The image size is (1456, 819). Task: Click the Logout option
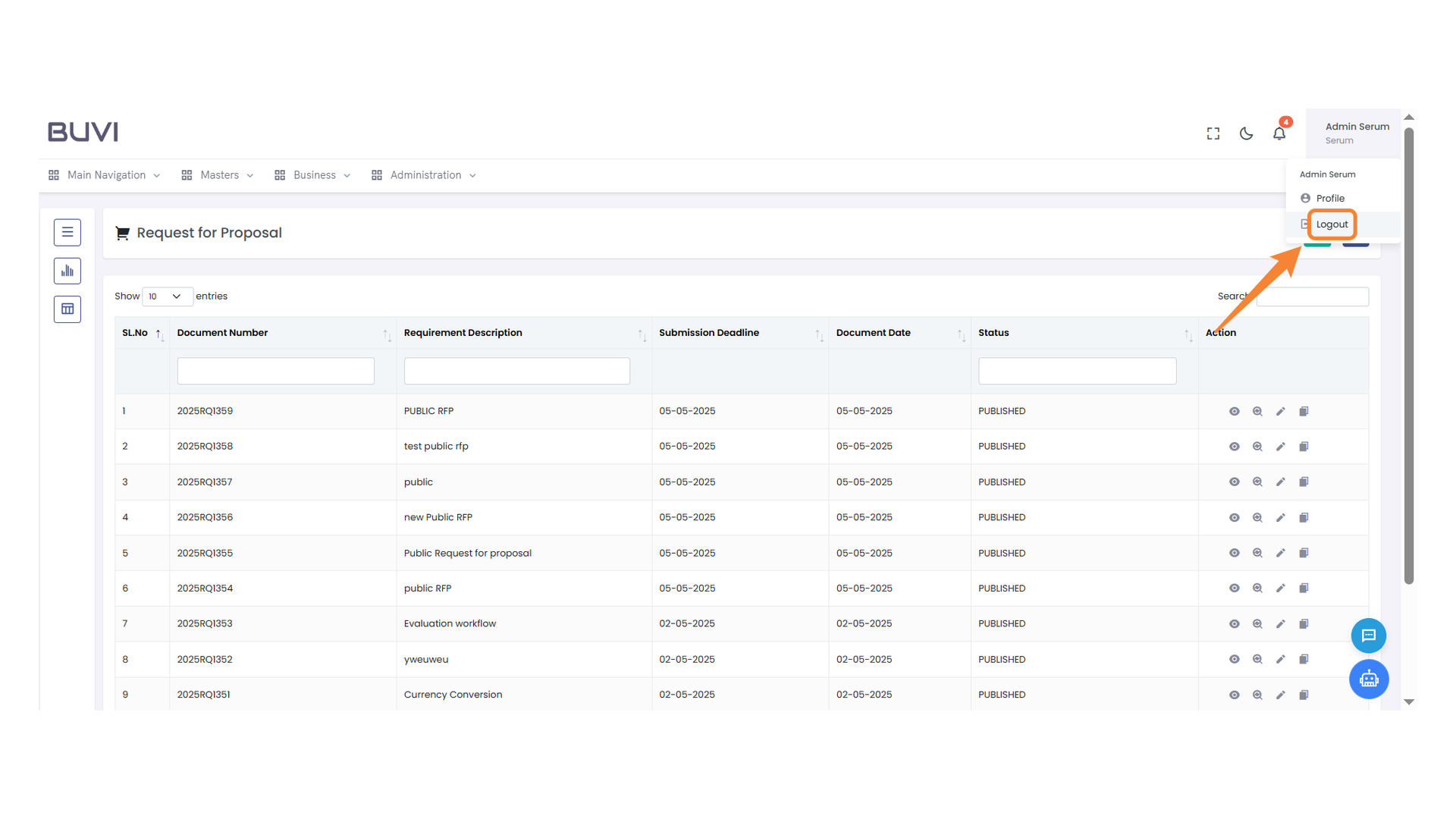tap(1332, 224)
